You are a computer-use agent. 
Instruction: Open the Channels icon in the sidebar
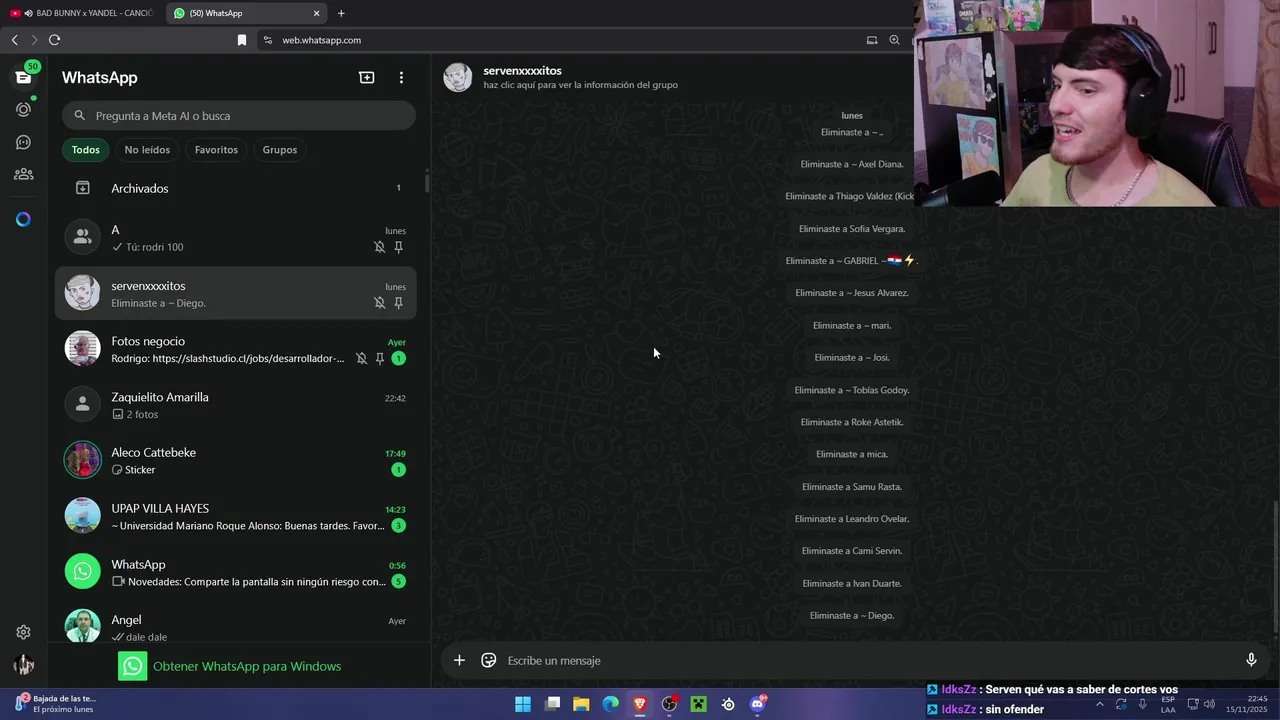[23, 142]
